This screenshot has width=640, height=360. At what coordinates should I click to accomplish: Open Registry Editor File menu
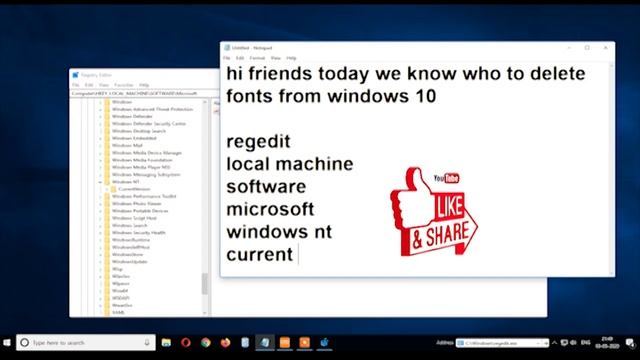76,85
